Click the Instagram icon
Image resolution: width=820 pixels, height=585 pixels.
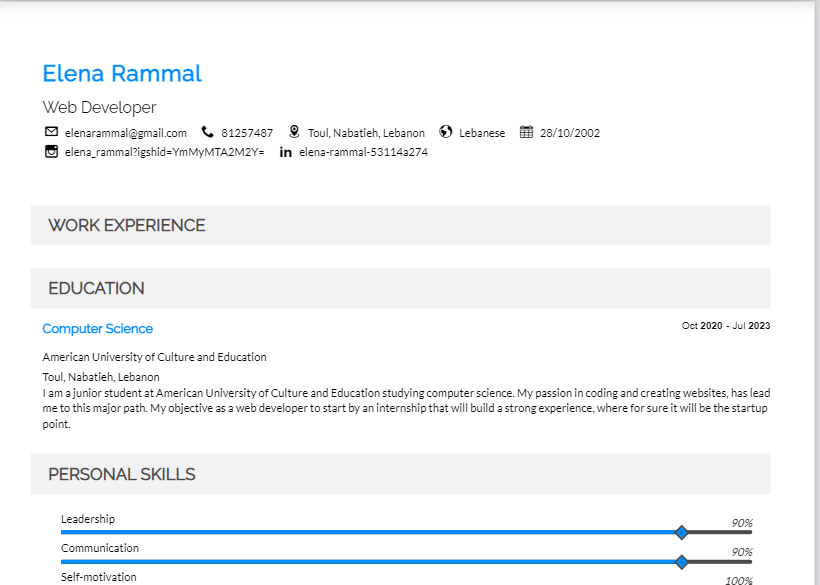[x=51, y=152]
